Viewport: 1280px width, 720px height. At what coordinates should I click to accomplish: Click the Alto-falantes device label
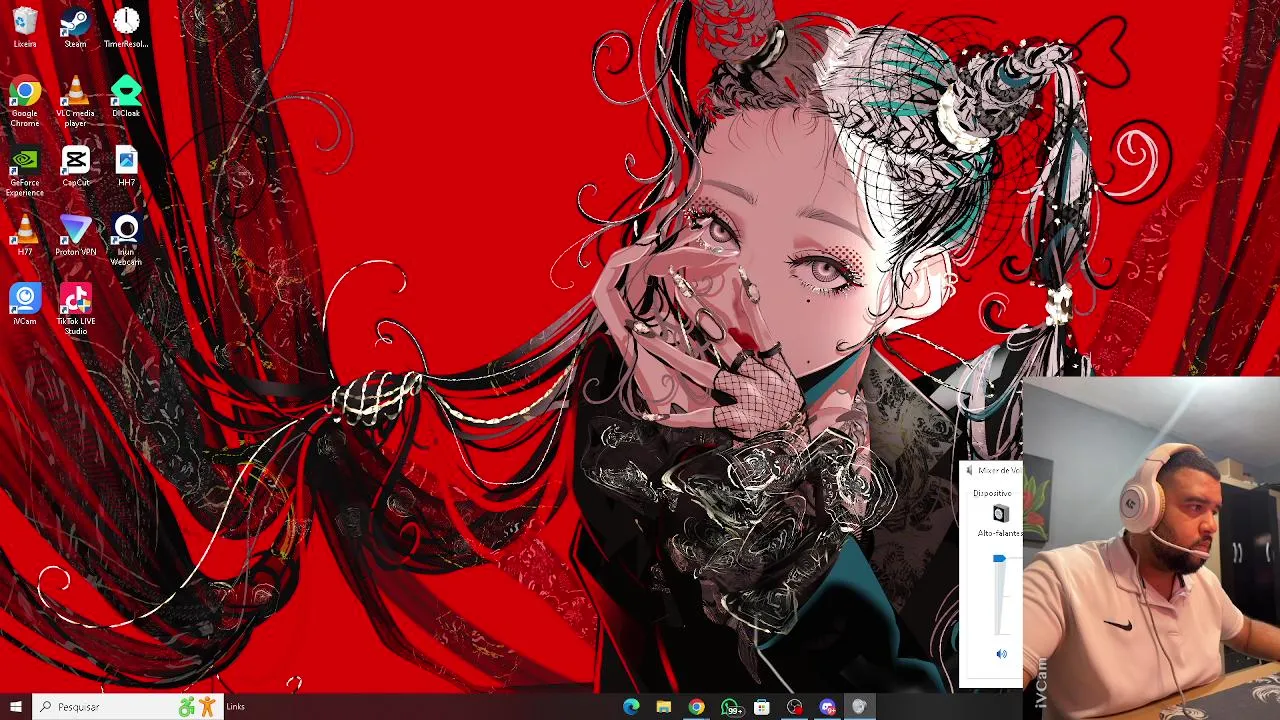[999, 533]
